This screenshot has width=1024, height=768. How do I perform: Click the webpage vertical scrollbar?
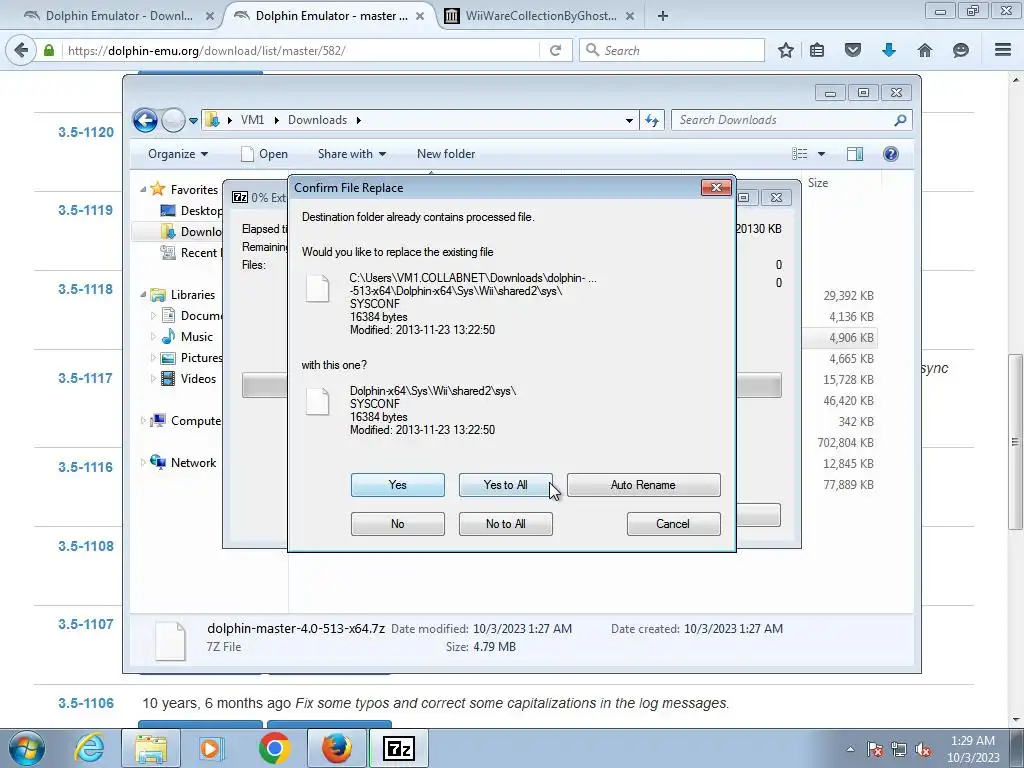1015,442
